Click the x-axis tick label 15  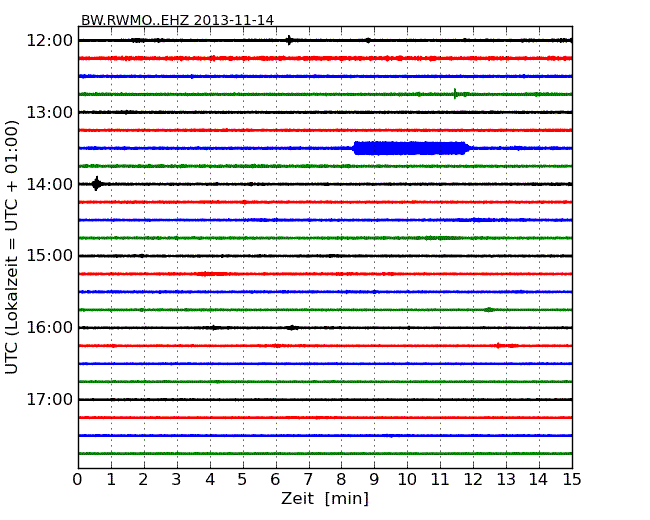(x=572, y=480)
